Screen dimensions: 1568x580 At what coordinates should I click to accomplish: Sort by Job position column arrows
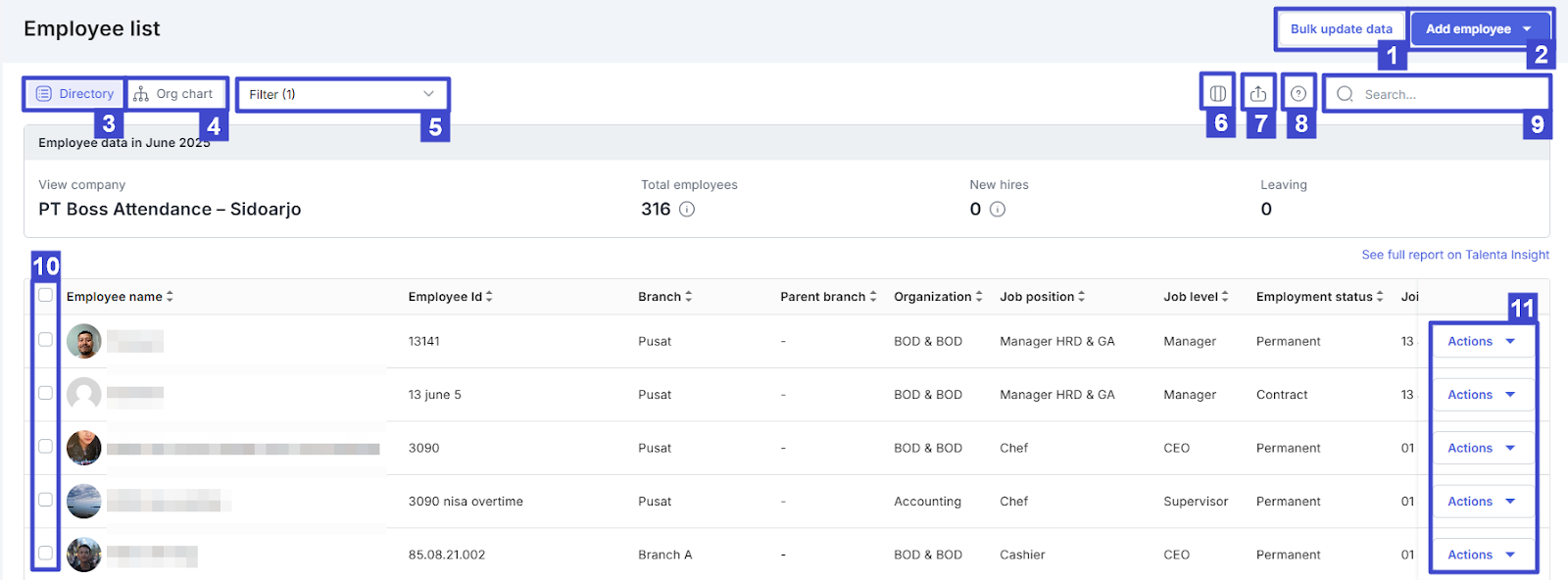click(1082, 297)
